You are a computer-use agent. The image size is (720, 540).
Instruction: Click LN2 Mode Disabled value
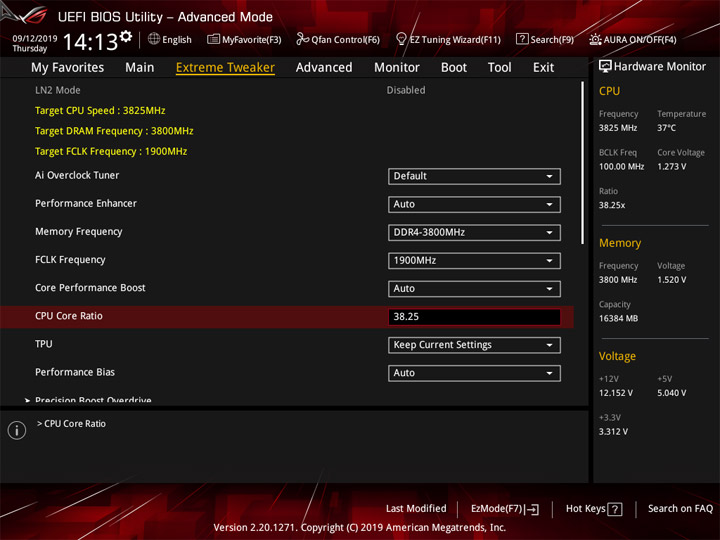pyautogui.click(x=406, y=90)
